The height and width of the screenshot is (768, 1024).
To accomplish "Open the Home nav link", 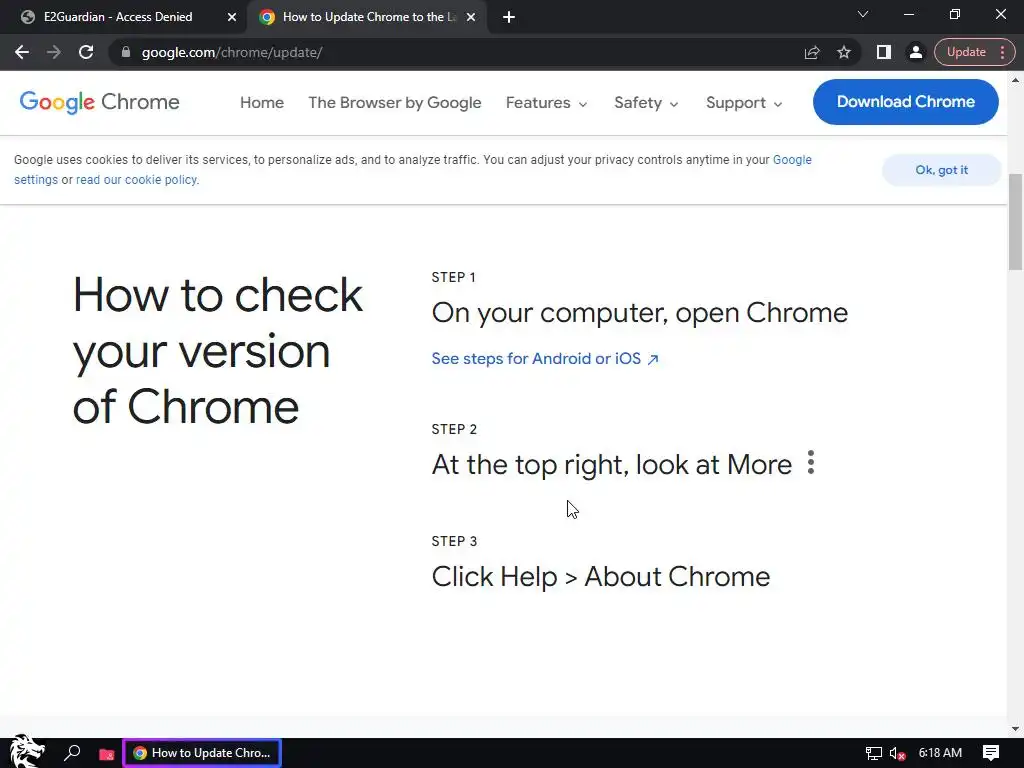I will (x=262, y=103).
